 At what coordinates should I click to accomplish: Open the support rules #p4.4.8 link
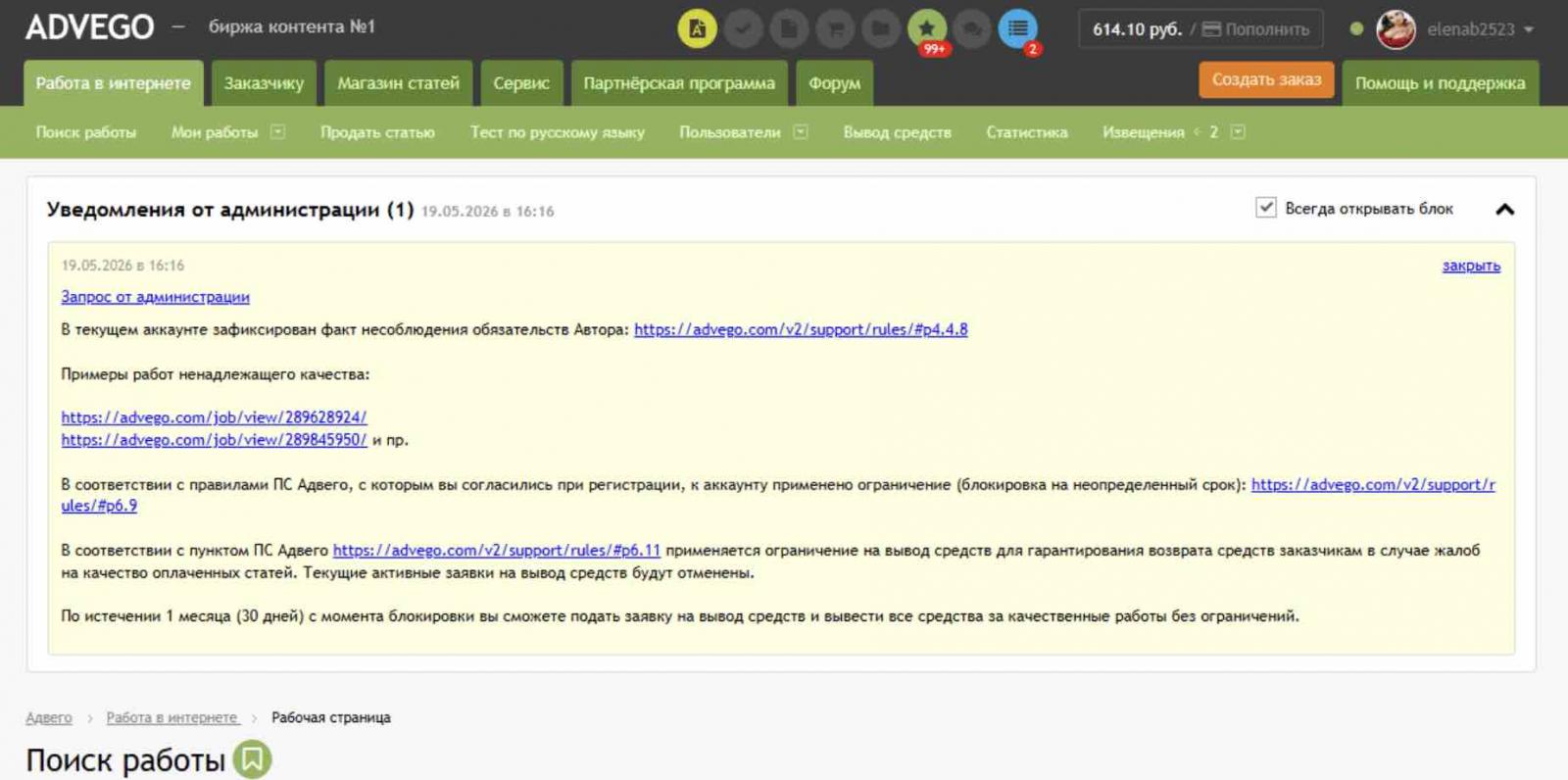pos(801,329)
